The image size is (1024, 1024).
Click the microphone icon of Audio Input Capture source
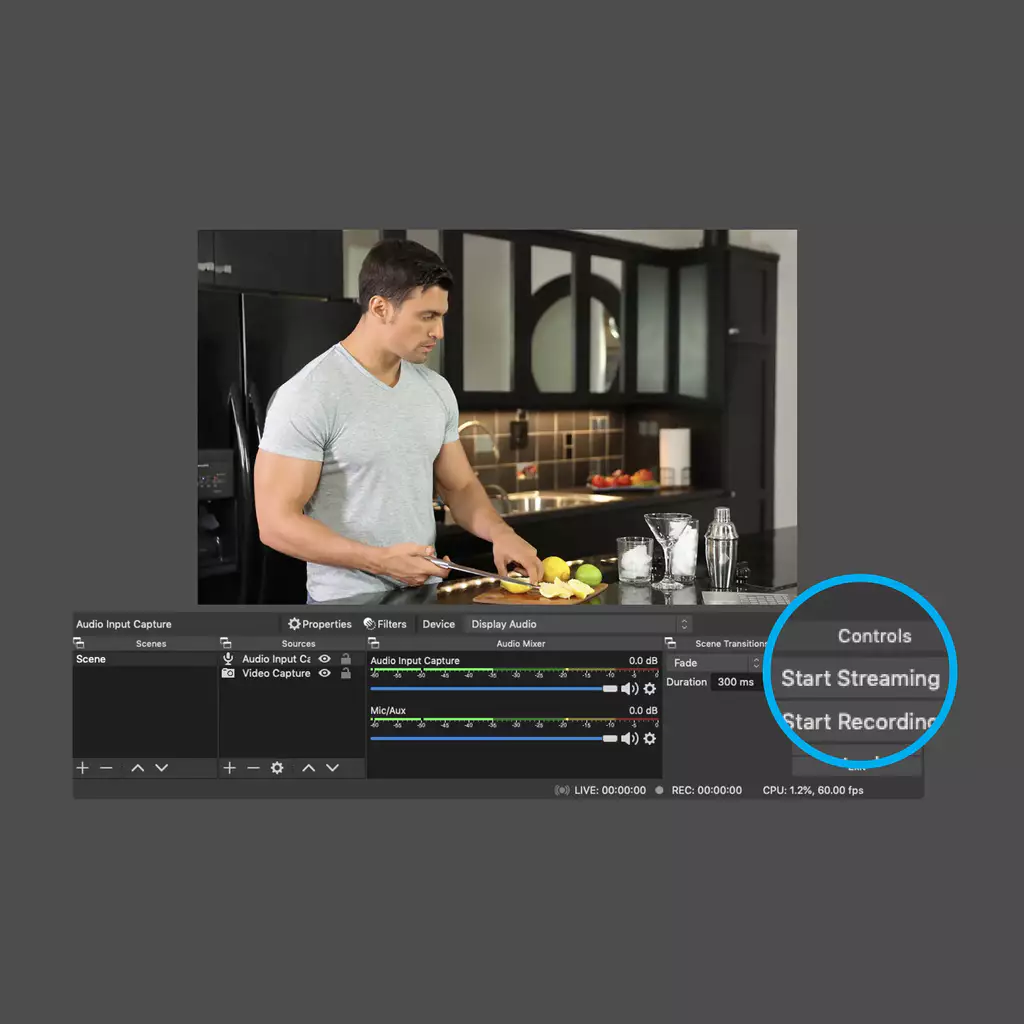point(228,659)
